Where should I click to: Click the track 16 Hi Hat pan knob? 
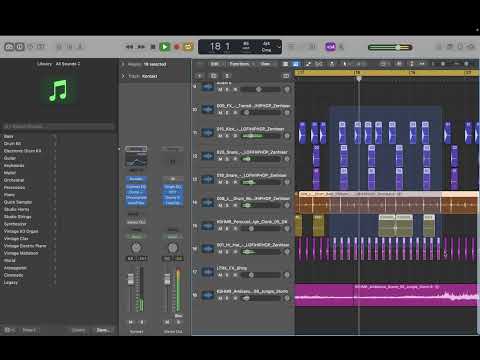tap(287, 252)
